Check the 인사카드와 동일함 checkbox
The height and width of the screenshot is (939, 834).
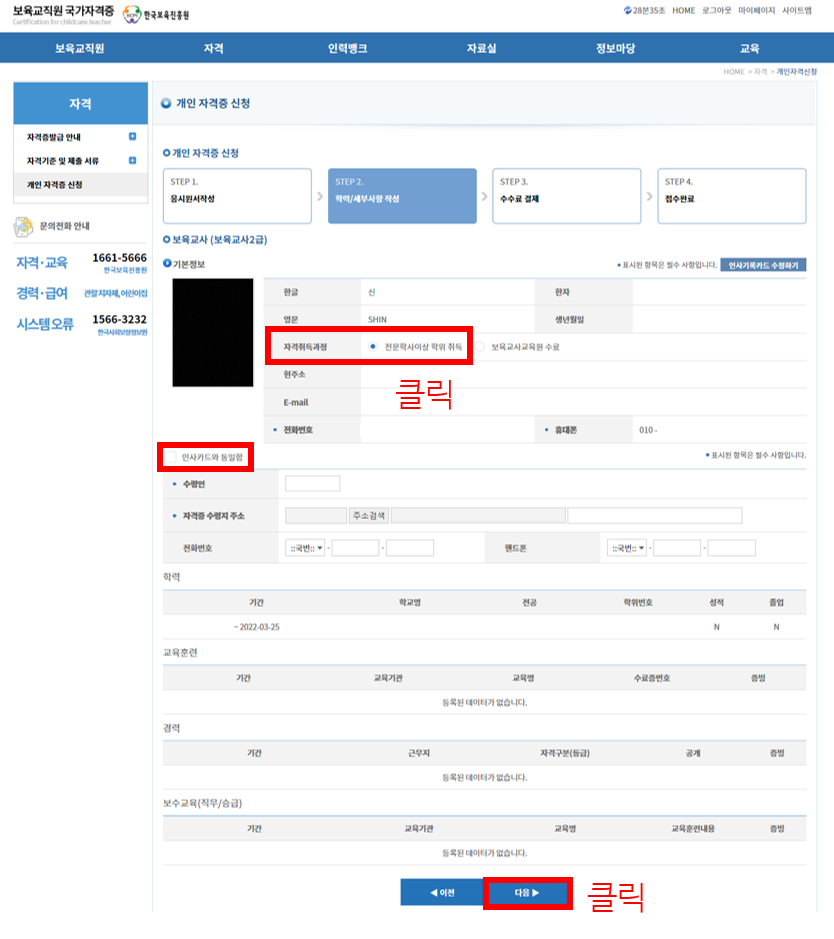[171, 457]
